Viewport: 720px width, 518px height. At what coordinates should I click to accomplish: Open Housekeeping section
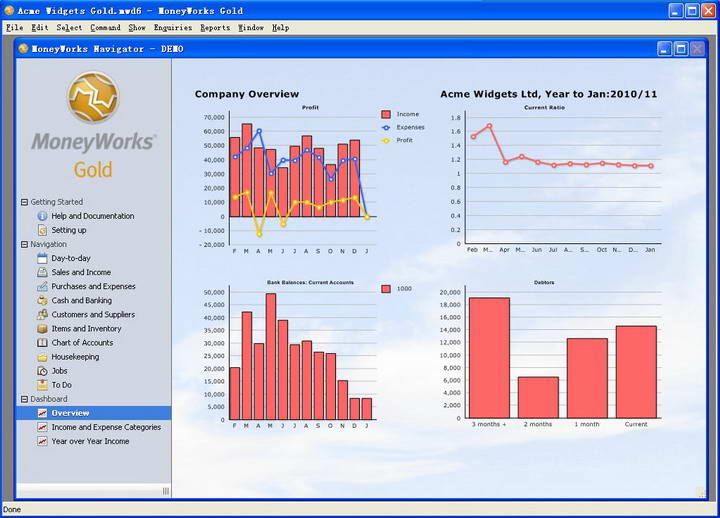click(75, 357)
